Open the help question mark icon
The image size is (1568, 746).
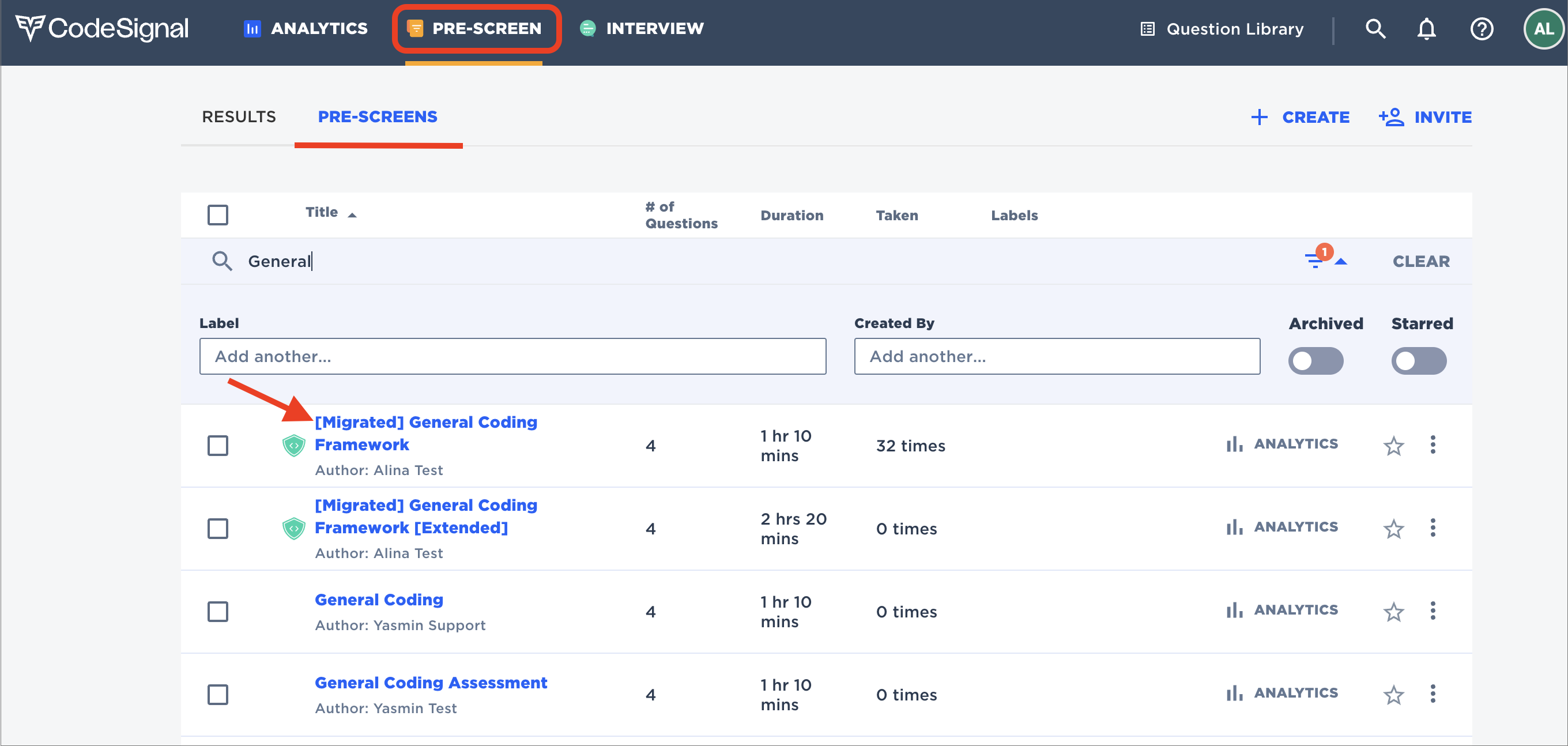[x=1482, y=29]
